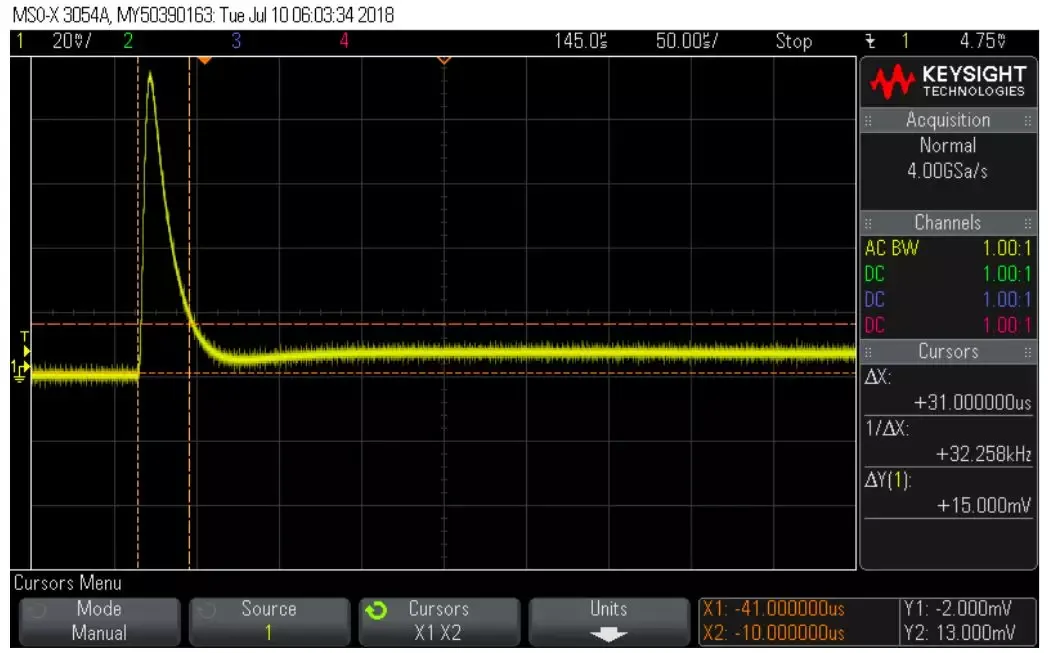Click the grip icon left of Acquisition header
The height and width of the screenshot is (653, 1048).
coord(868,120)
